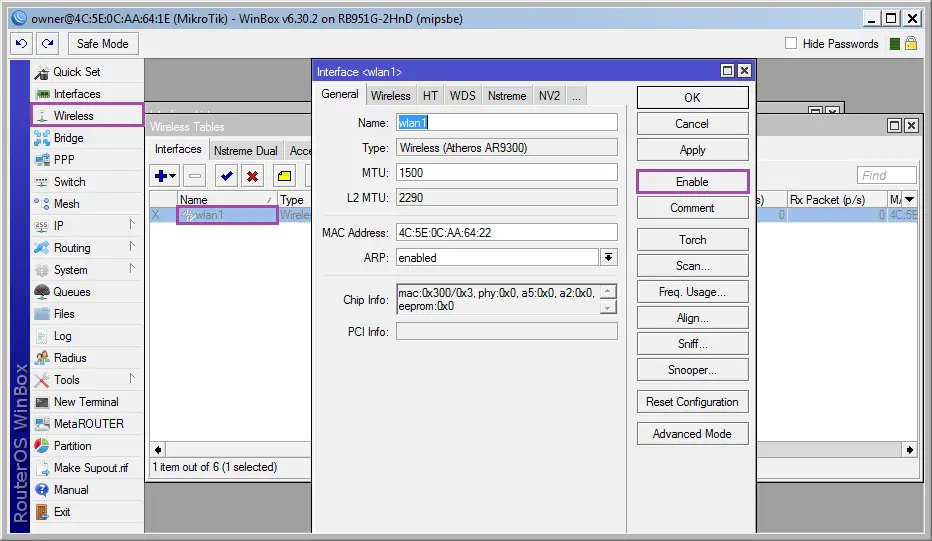The height and width of the screenshot is (541, 932).
Task: Click the Undo arrow icon in toolbar
Action: (21, 43)
